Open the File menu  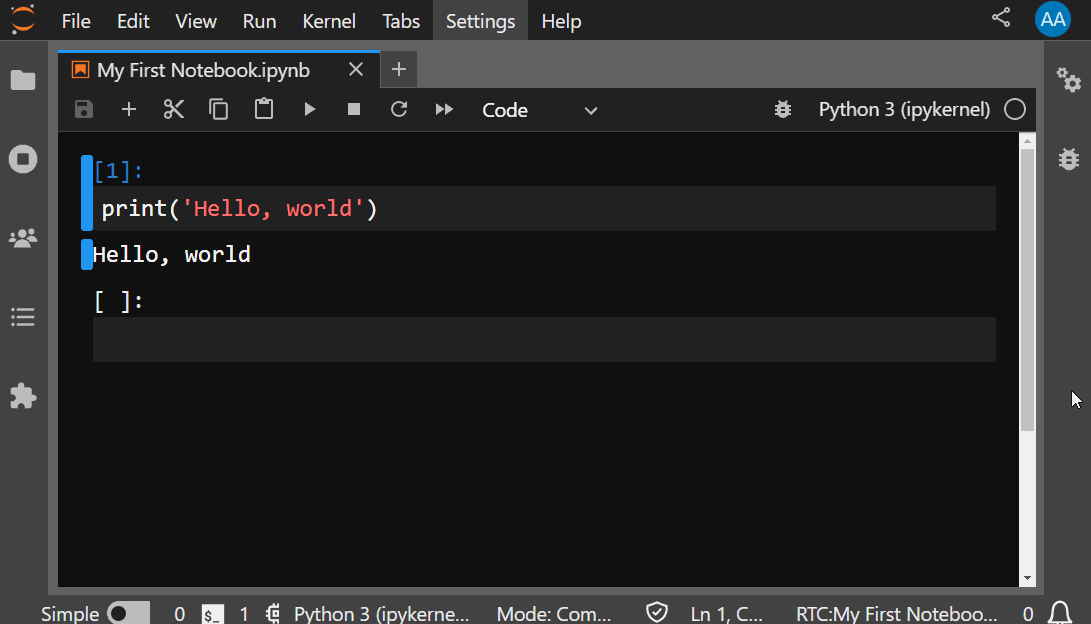click(x=76, y=21)
